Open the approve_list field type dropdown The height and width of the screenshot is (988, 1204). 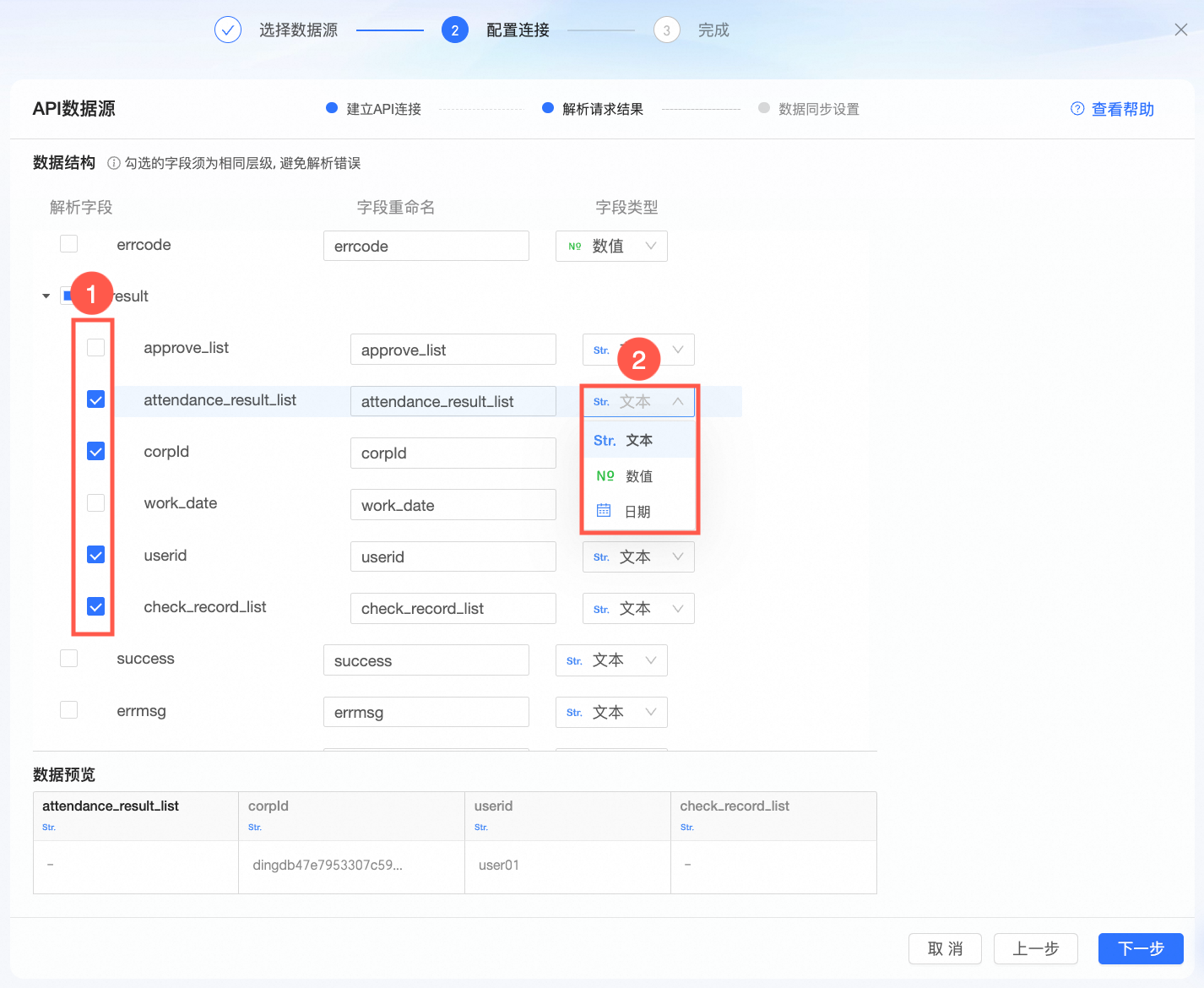pos(638,350)
